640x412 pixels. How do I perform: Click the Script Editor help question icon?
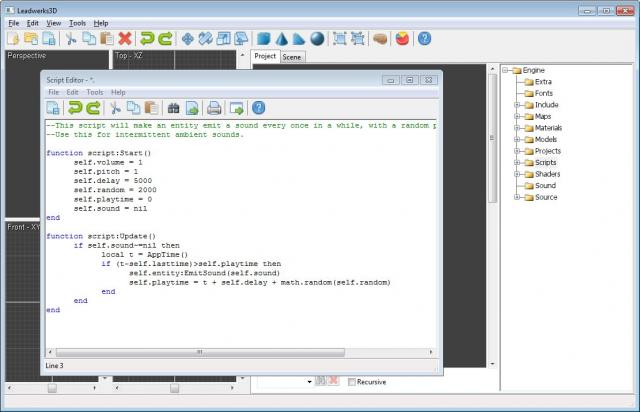[258, 108]
